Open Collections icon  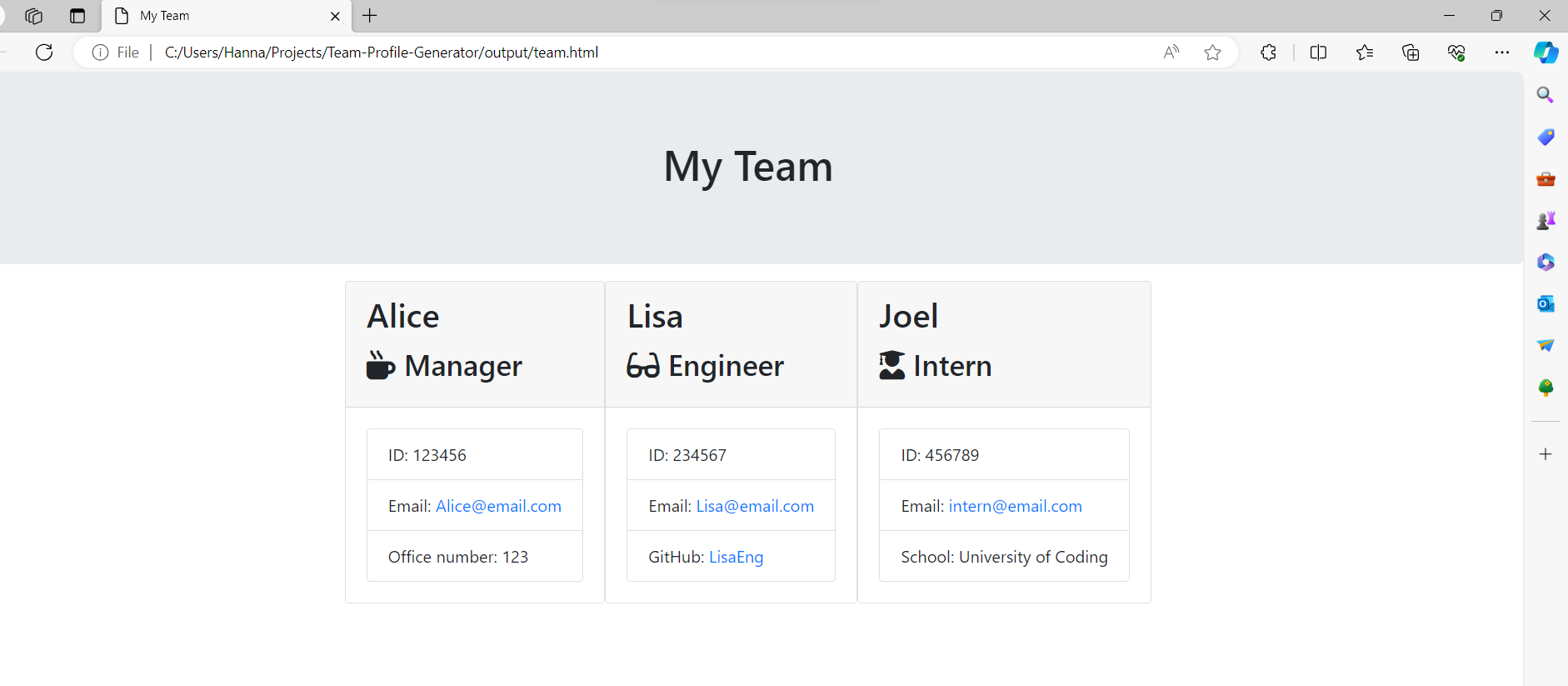[1411, 53]
